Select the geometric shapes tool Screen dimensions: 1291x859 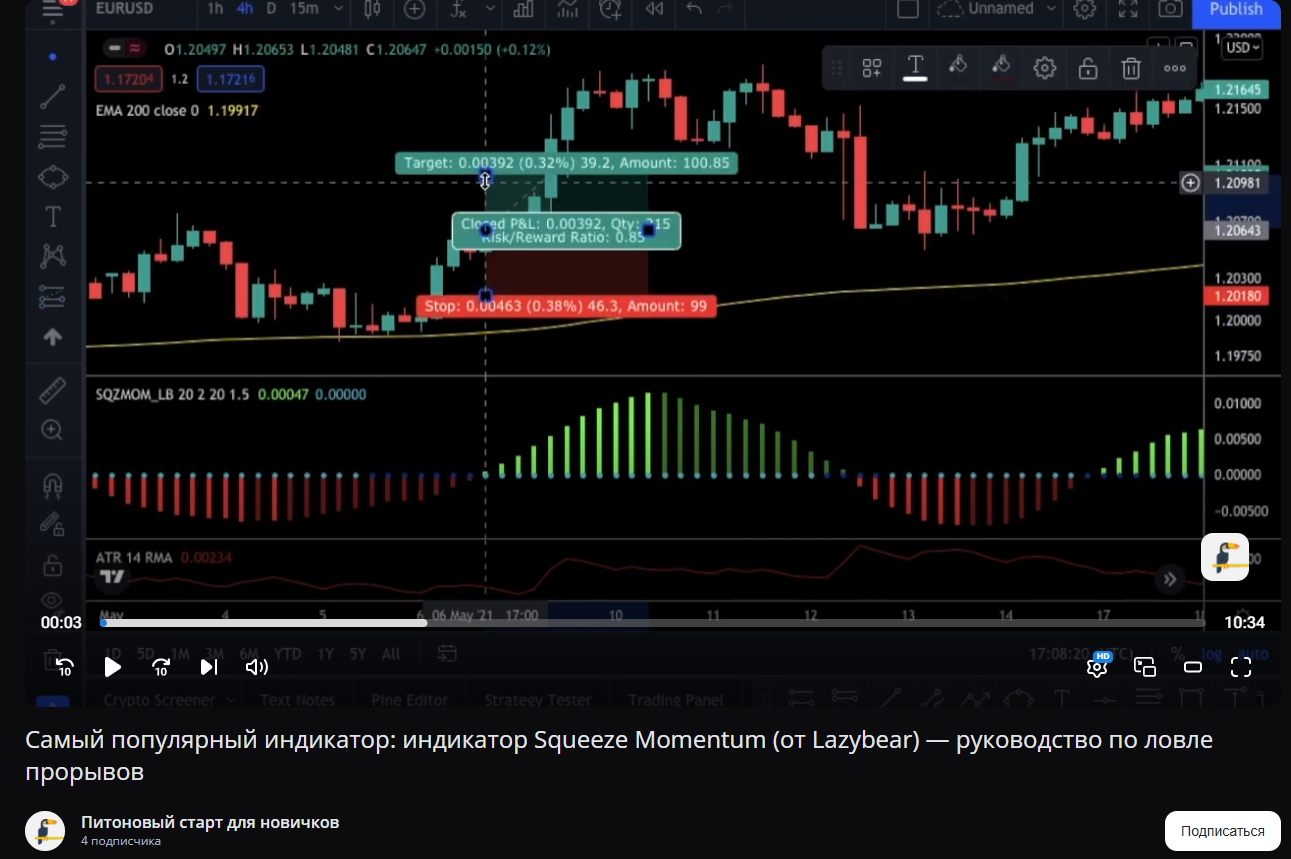click(x=52, y=177)
